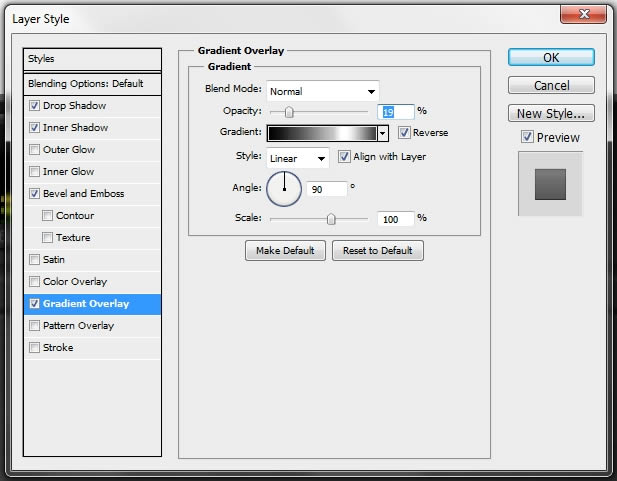
Task: Click the Opacity slider handle
Action: click(289, 112)
